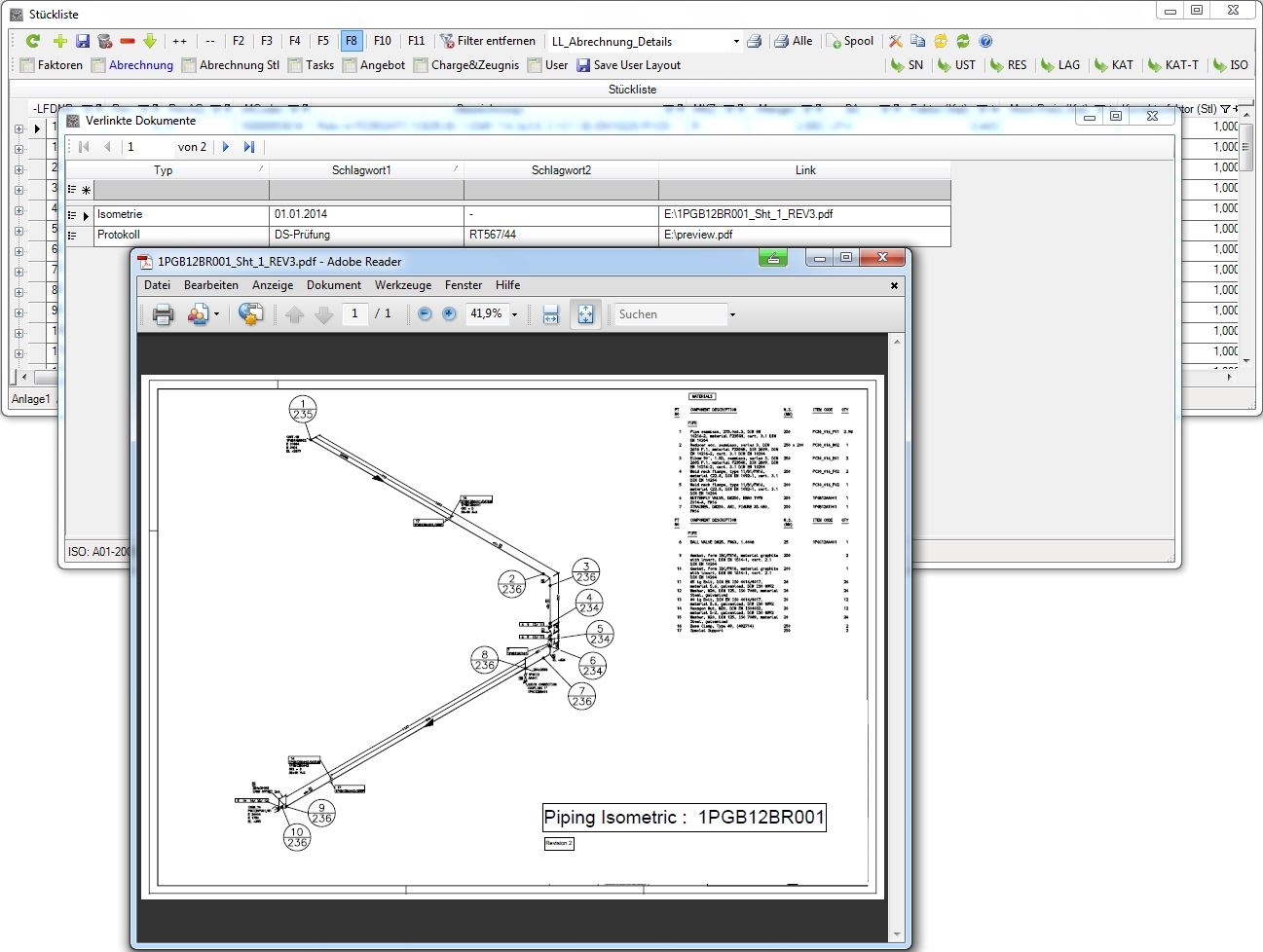The image size is (1263, 952).
Task: Select the Protokoll row link E:\preview.pdf
Action: point(698,235)
